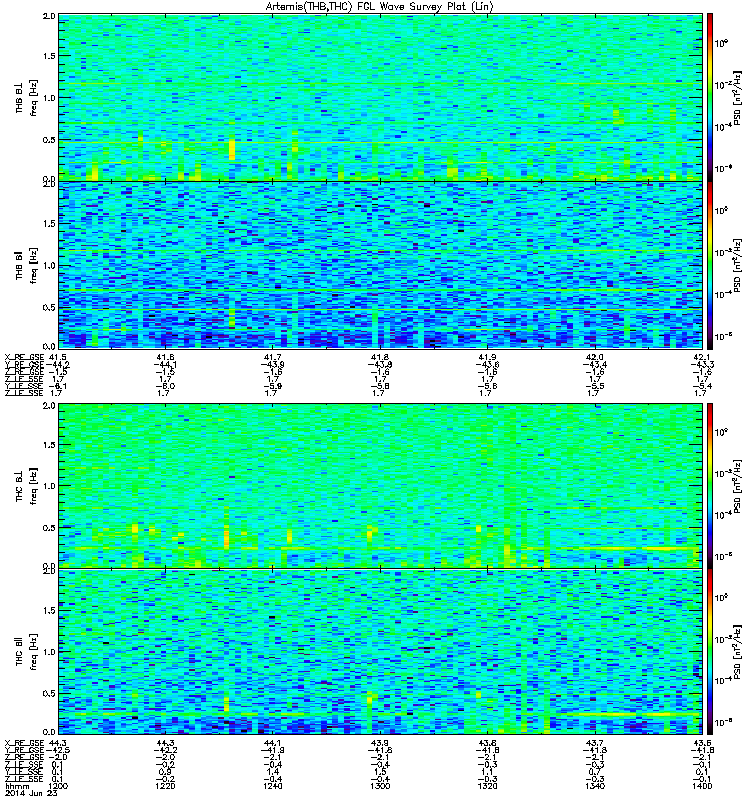Click the "1.0" frequency tick of the THC B⊥ panel

click(49, 486)
